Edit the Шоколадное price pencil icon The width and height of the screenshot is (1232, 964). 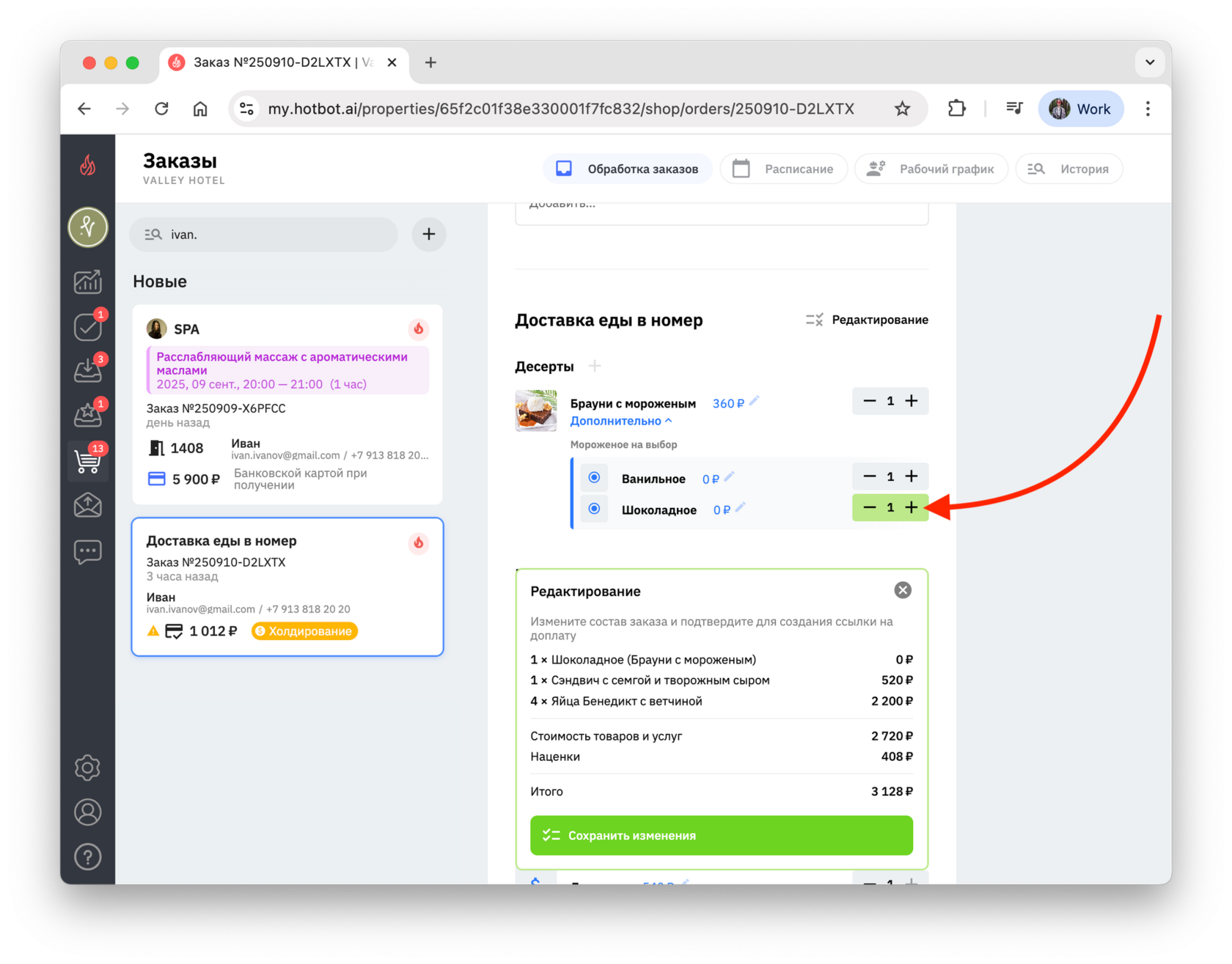pos(741,507)
